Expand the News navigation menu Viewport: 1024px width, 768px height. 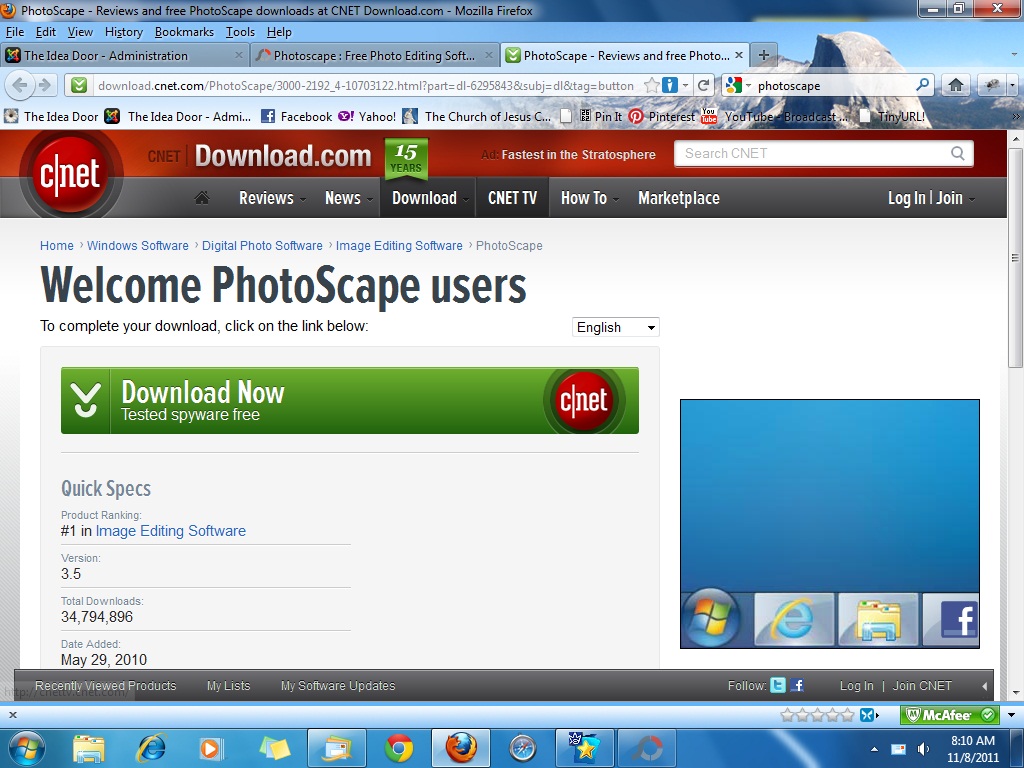349,198
